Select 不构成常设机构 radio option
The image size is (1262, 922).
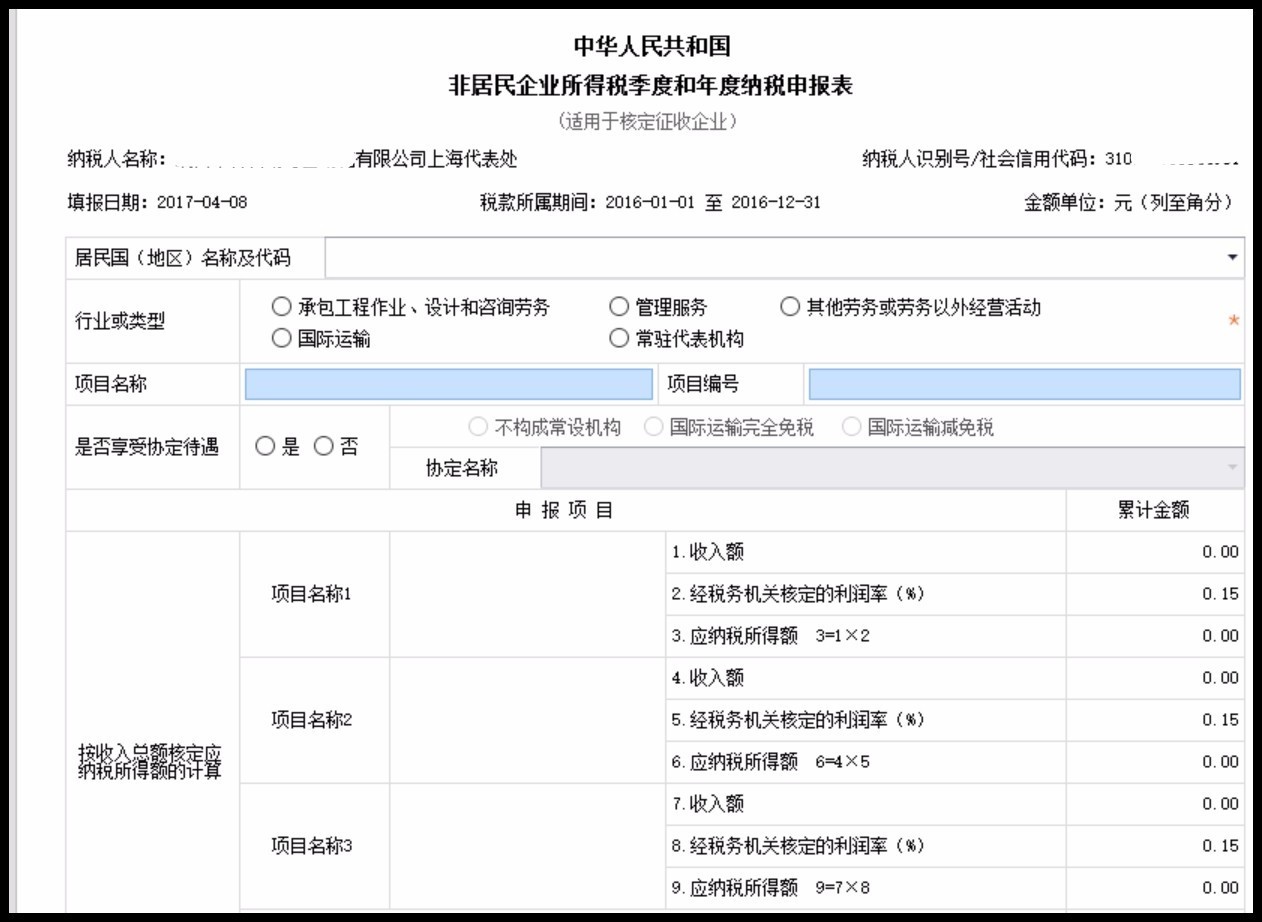click(478, 428)
